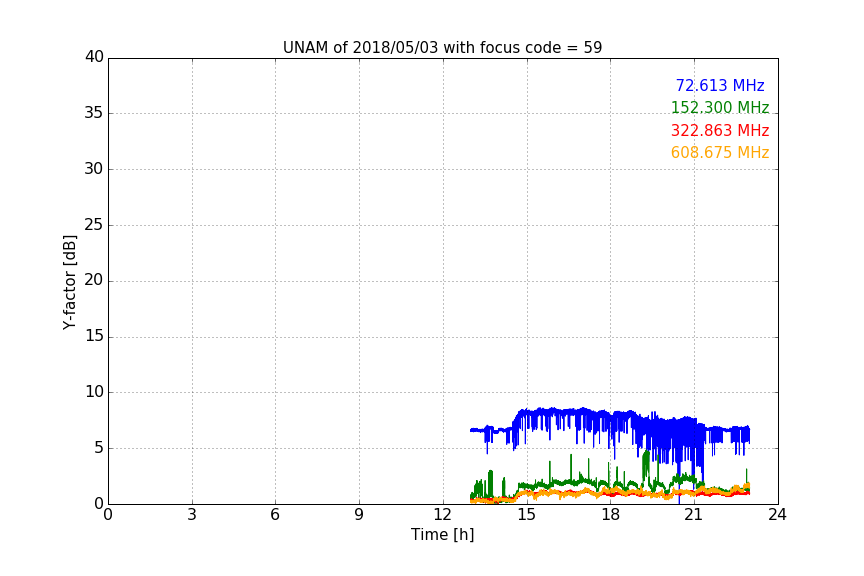864x576 pixels.
Task: Click x-axis tick label 24
Action: [x=777, y=515]
